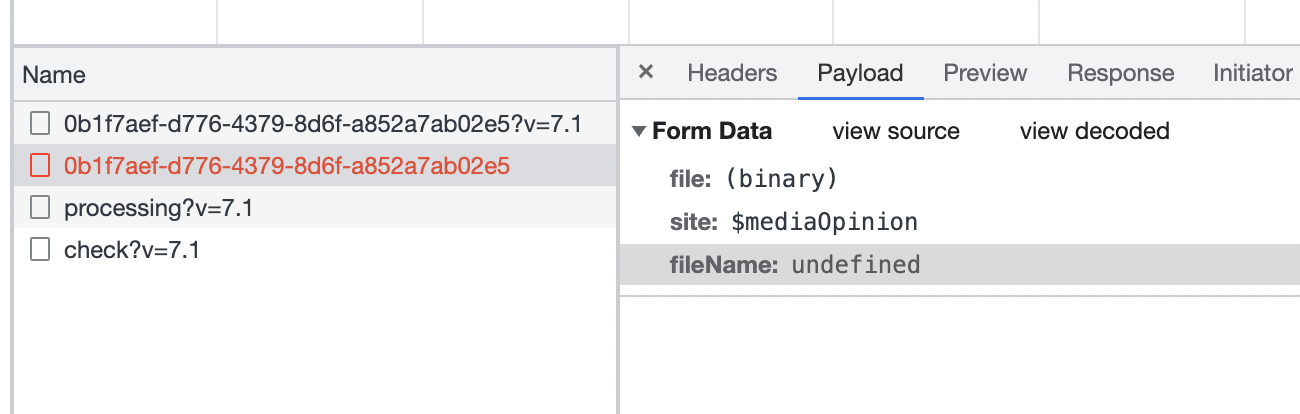
Task: Close the request details panel
Action: click(x=646, y=72)
